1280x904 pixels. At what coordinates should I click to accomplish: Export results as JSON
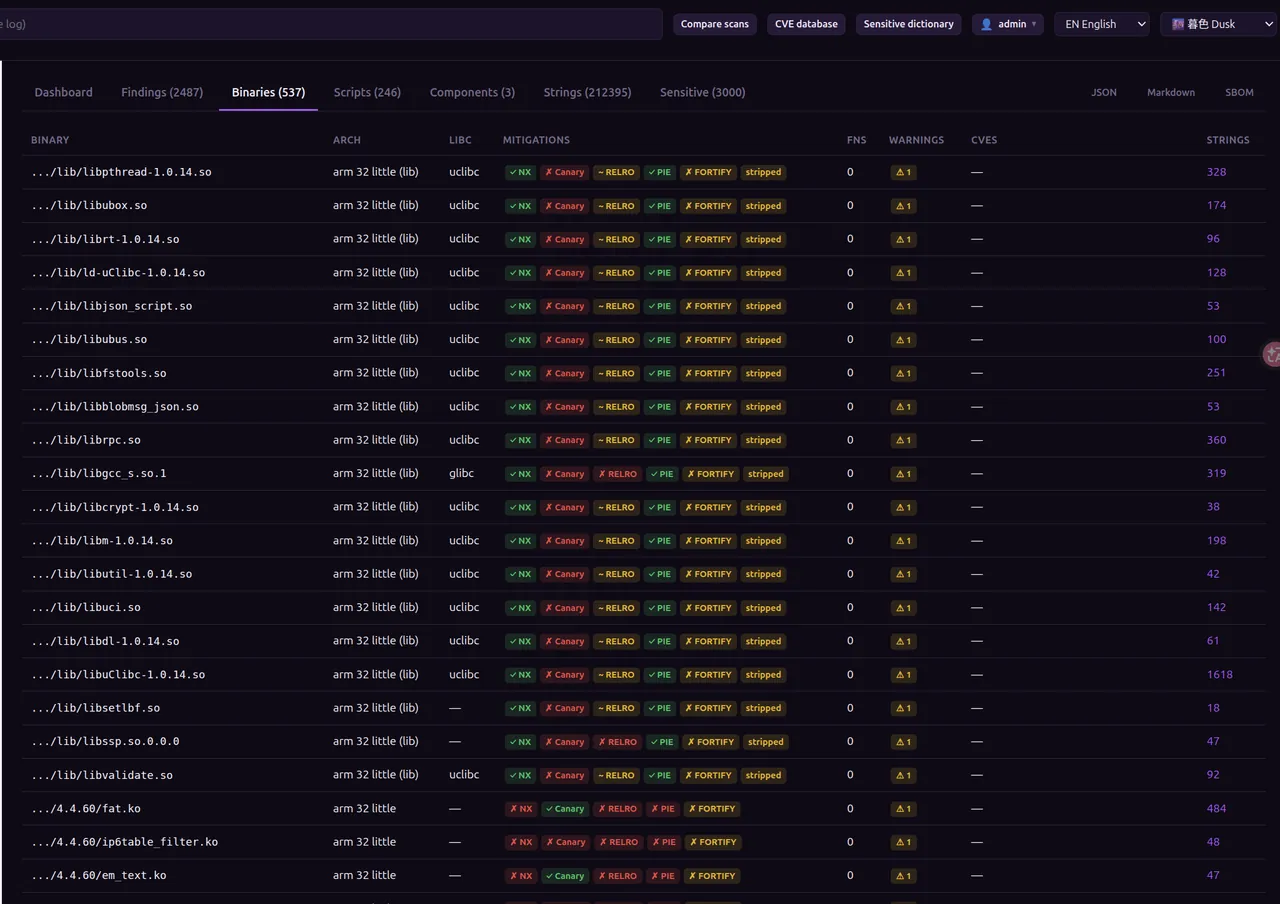coord(1104,92)
